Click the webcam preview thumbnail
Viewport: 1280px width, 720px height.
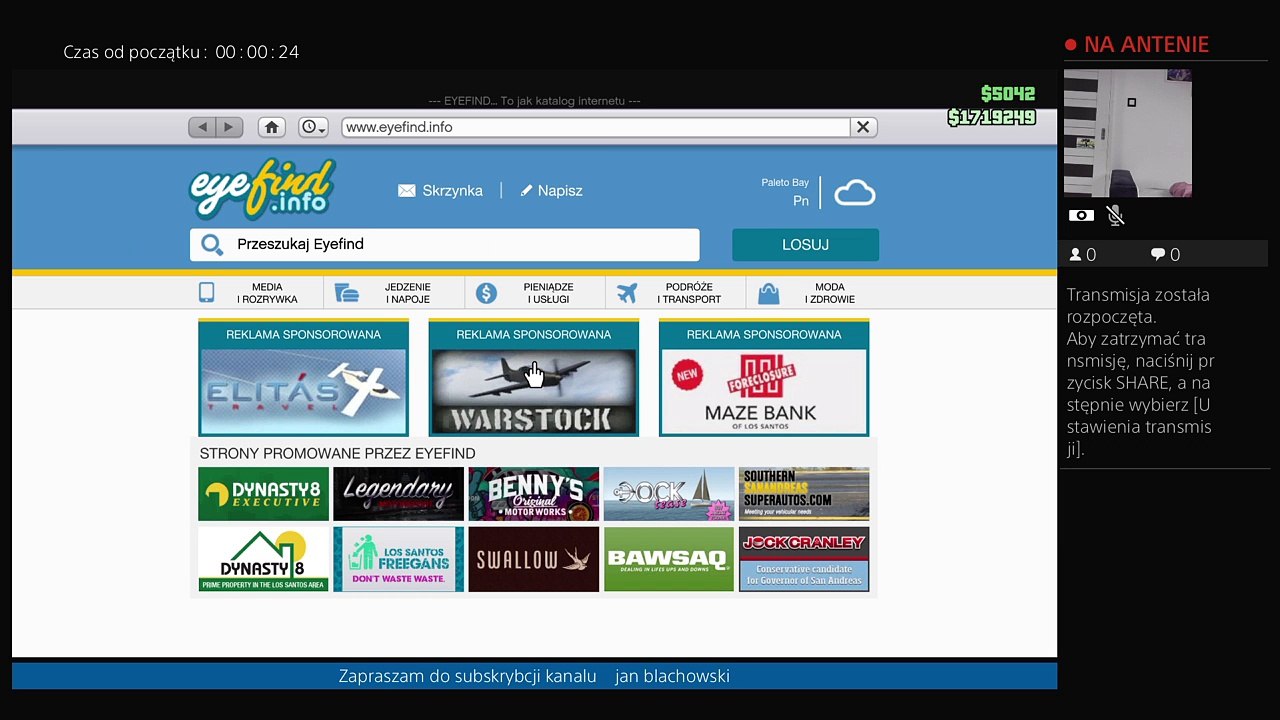1128,133
